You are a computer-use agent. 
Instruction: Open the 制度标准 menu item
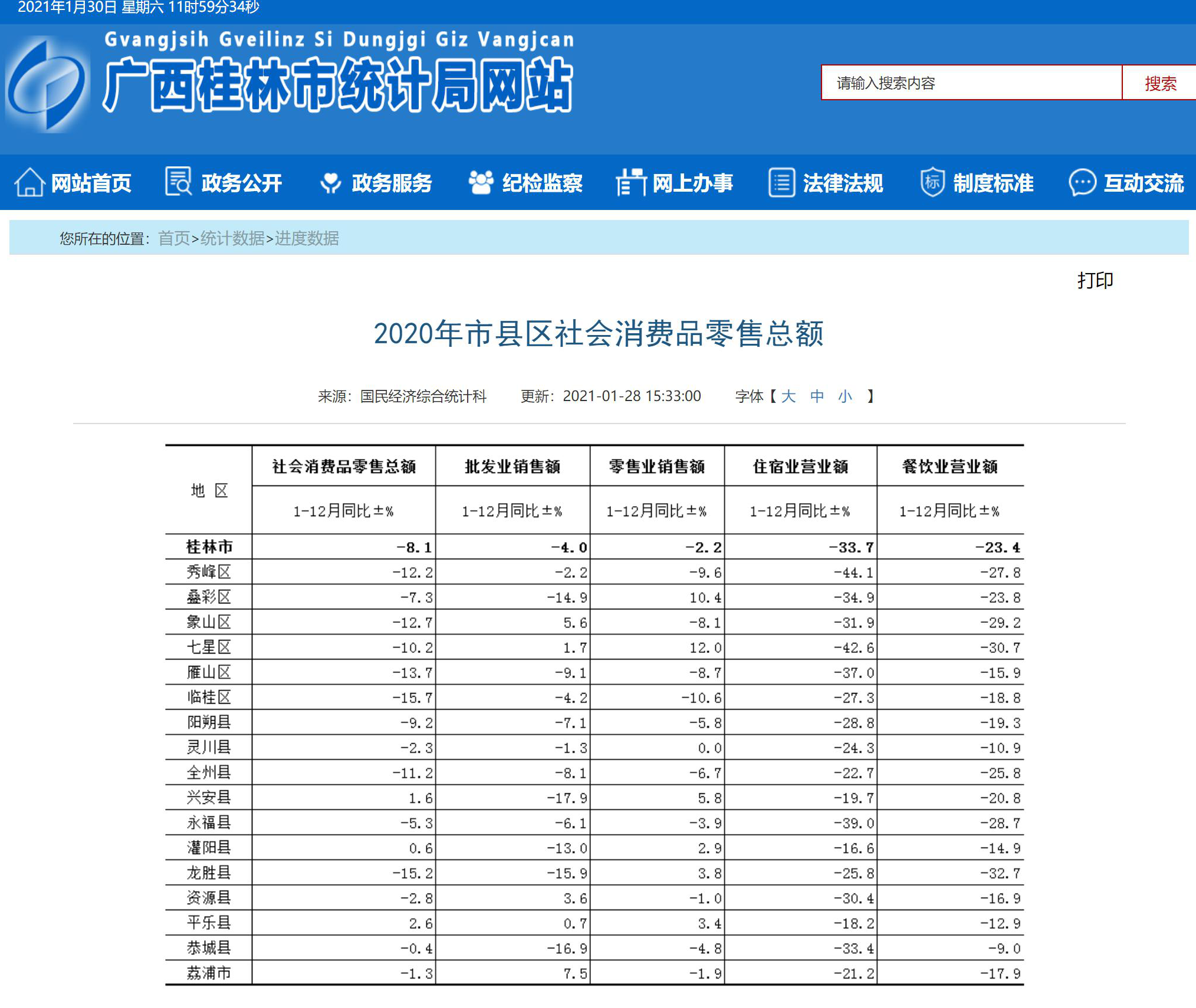(993, 183)
